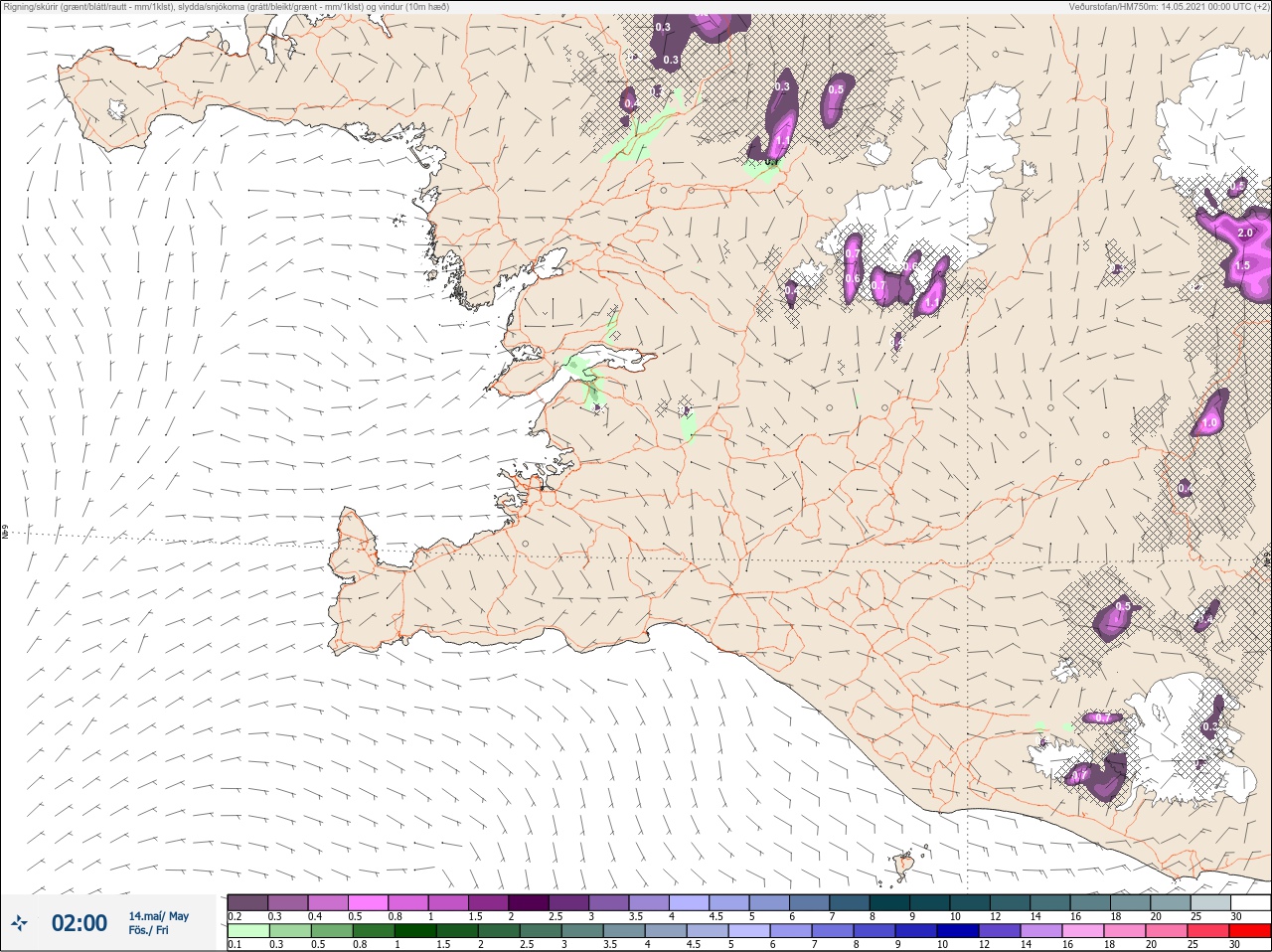Pick the dark teal 8 sleet/snow legend swatch

tap(889, 902)
